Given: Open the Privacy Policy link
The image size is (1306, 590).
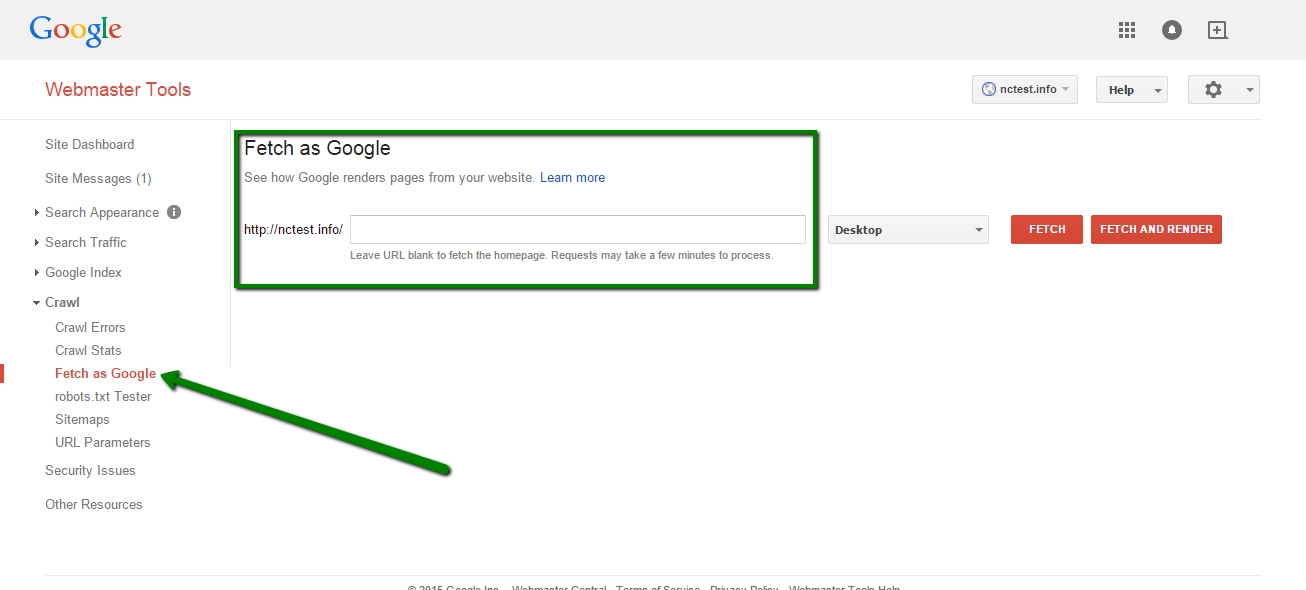Looking at the screenshot, I should [743, 587].
